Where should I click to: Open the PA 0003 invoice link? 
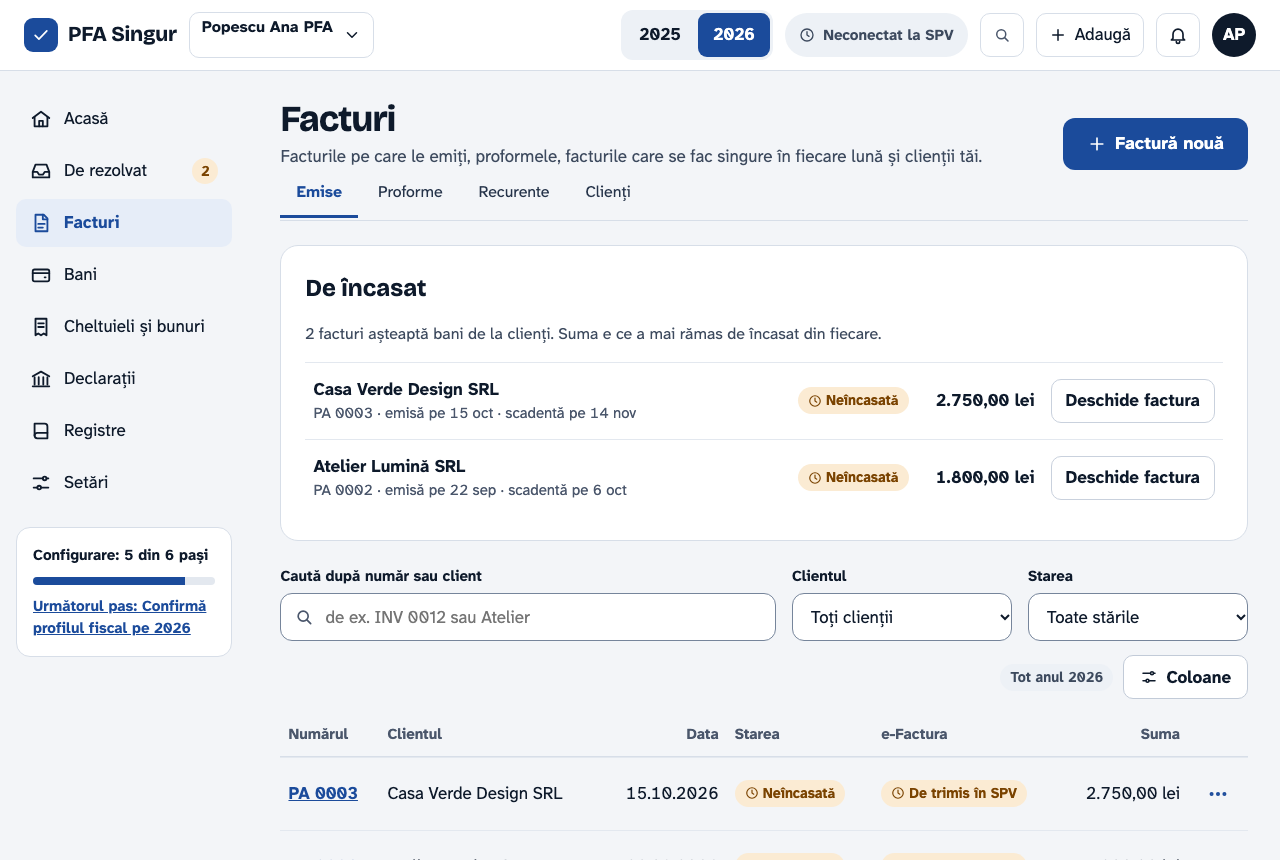click(x=323, y=793)
